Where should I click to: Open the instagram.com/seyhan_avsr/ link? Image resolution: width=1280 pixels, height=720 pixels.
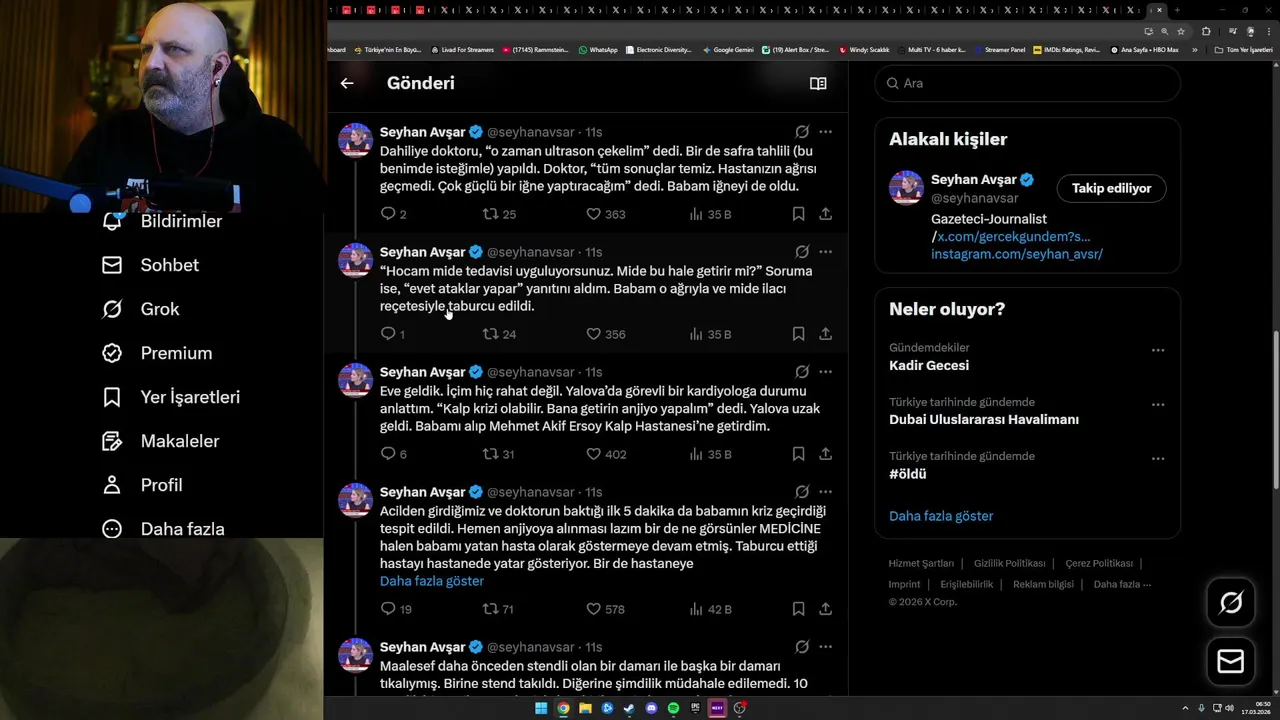1017,254
